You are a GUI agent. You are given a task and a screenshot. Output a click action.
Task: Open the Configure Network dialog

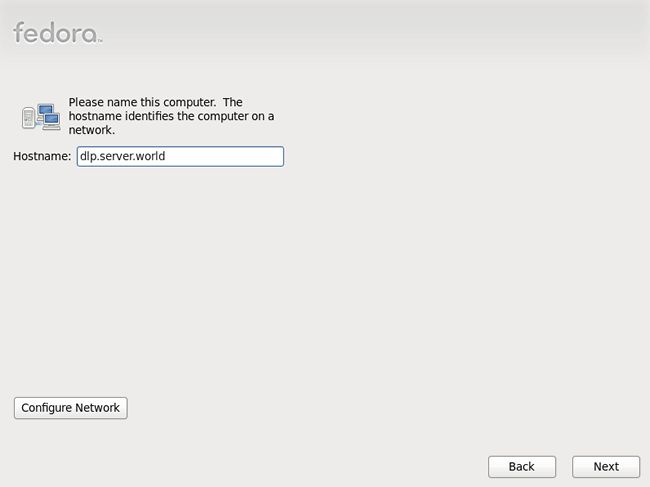70,408
